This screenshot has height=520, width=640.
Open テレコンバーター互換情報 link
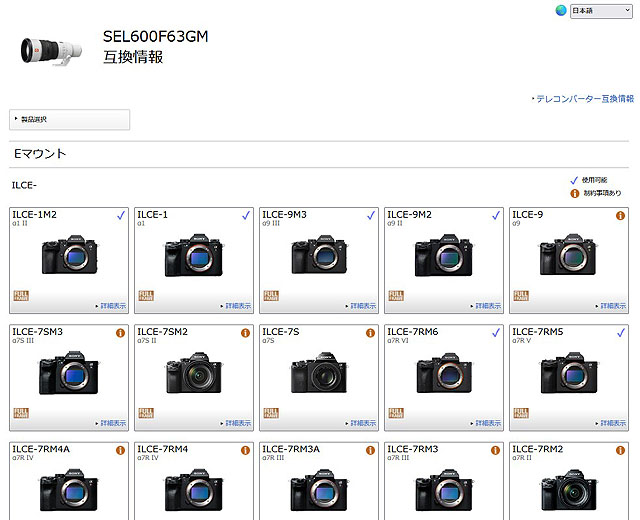coord(585,99)
